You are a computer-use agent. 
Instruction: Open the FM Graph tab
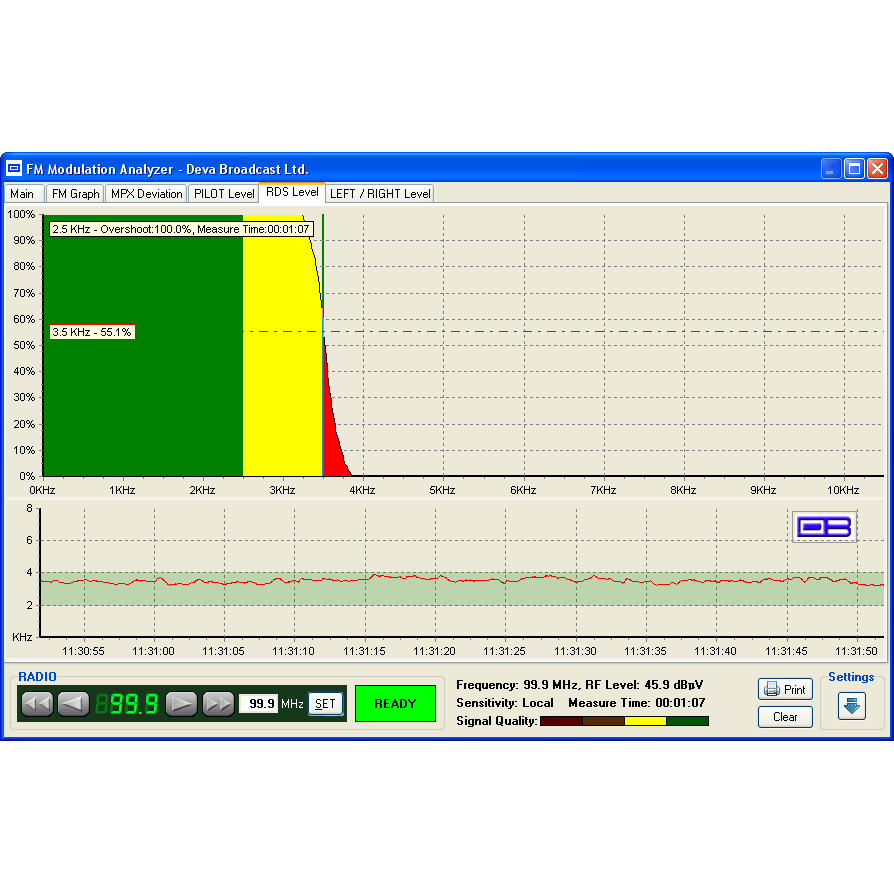tap(76, 194)
